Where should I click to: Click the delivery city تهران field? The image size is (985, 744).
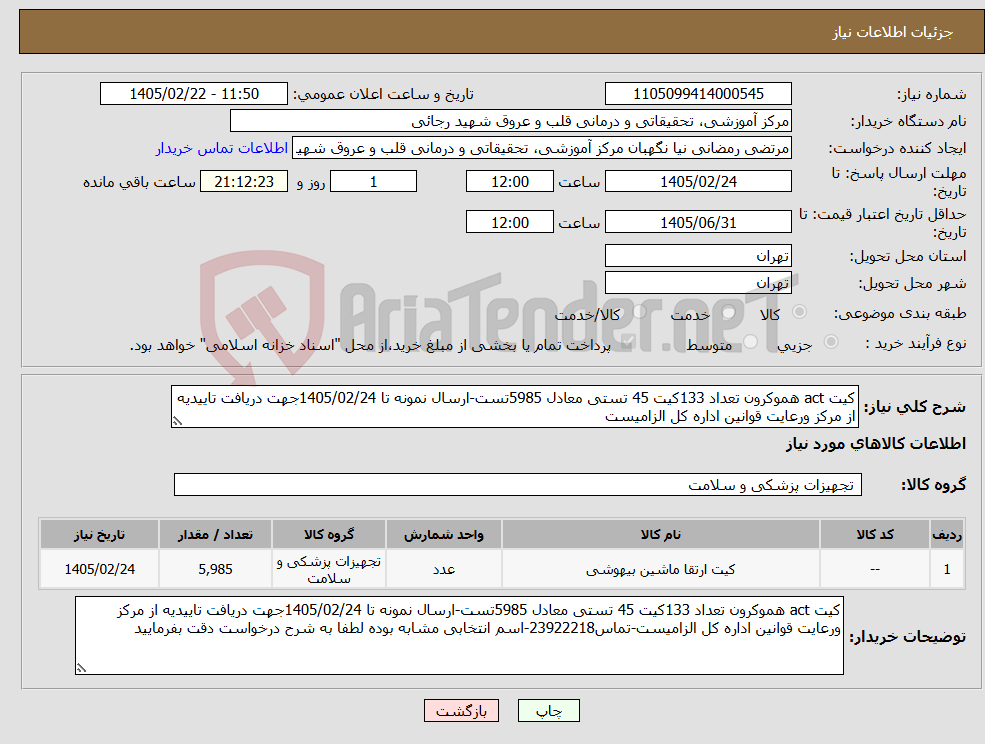pyautogui.click(x=698, y=283)
